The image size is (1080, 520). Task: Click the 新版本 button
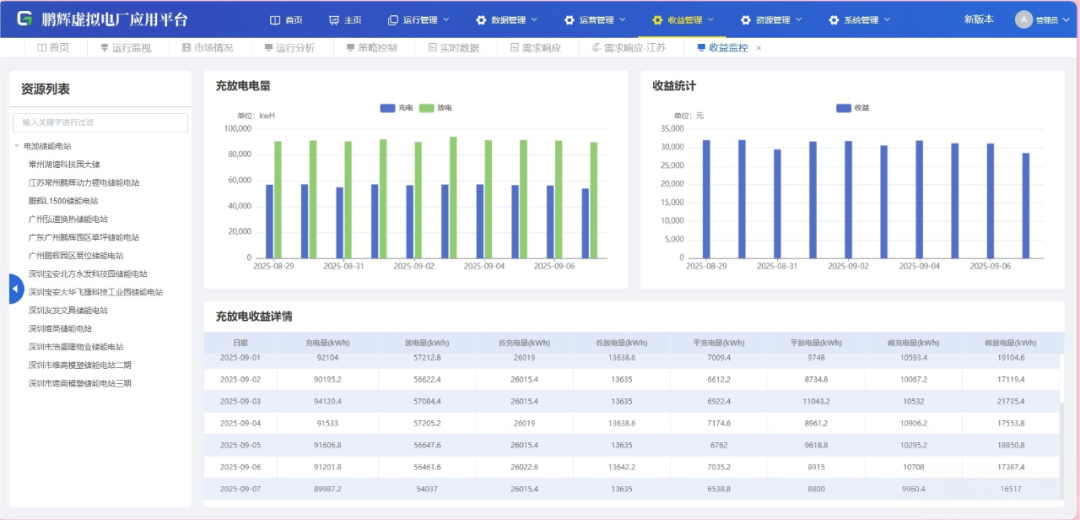pos(978,19)
